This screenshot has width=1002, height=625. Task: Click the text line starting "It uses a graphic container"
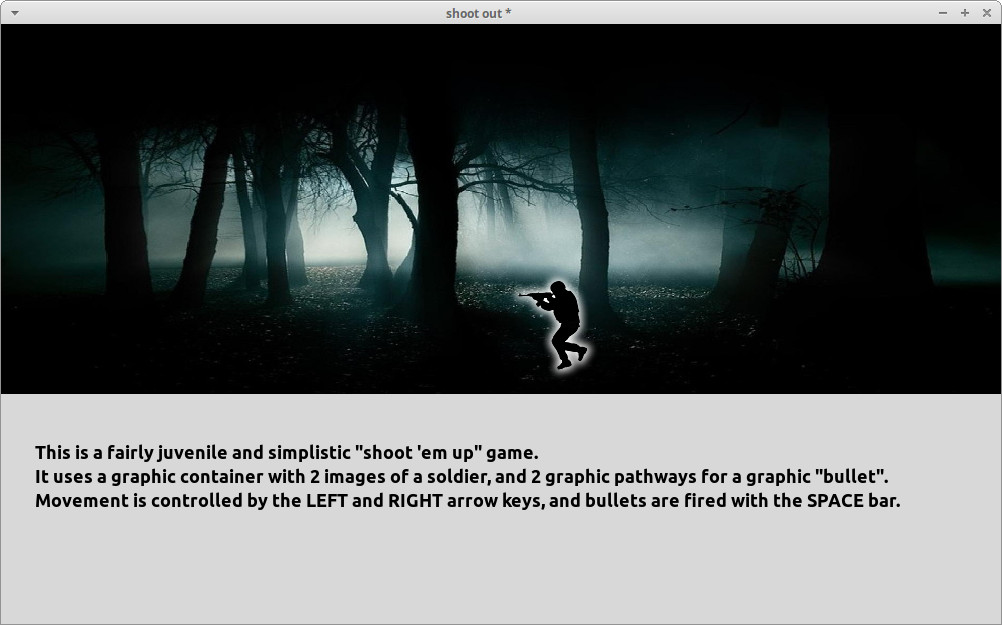click(x=461, y=476)
